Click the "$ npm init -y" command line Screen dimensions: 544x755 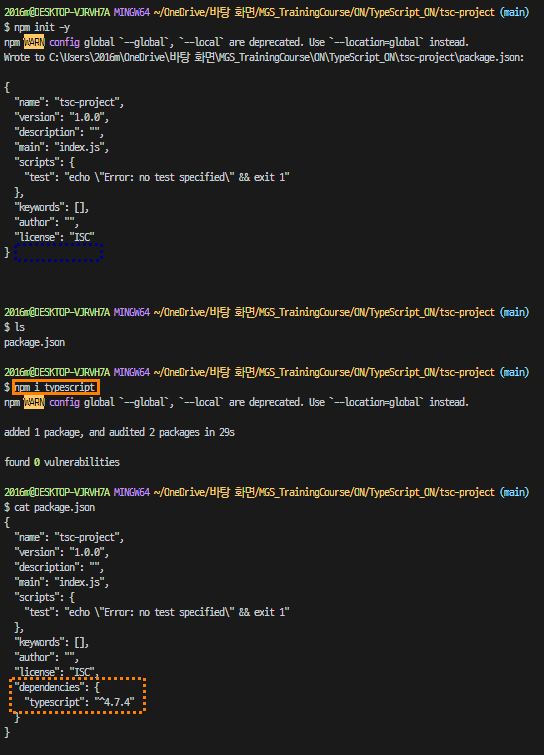[x=37, y=27]
